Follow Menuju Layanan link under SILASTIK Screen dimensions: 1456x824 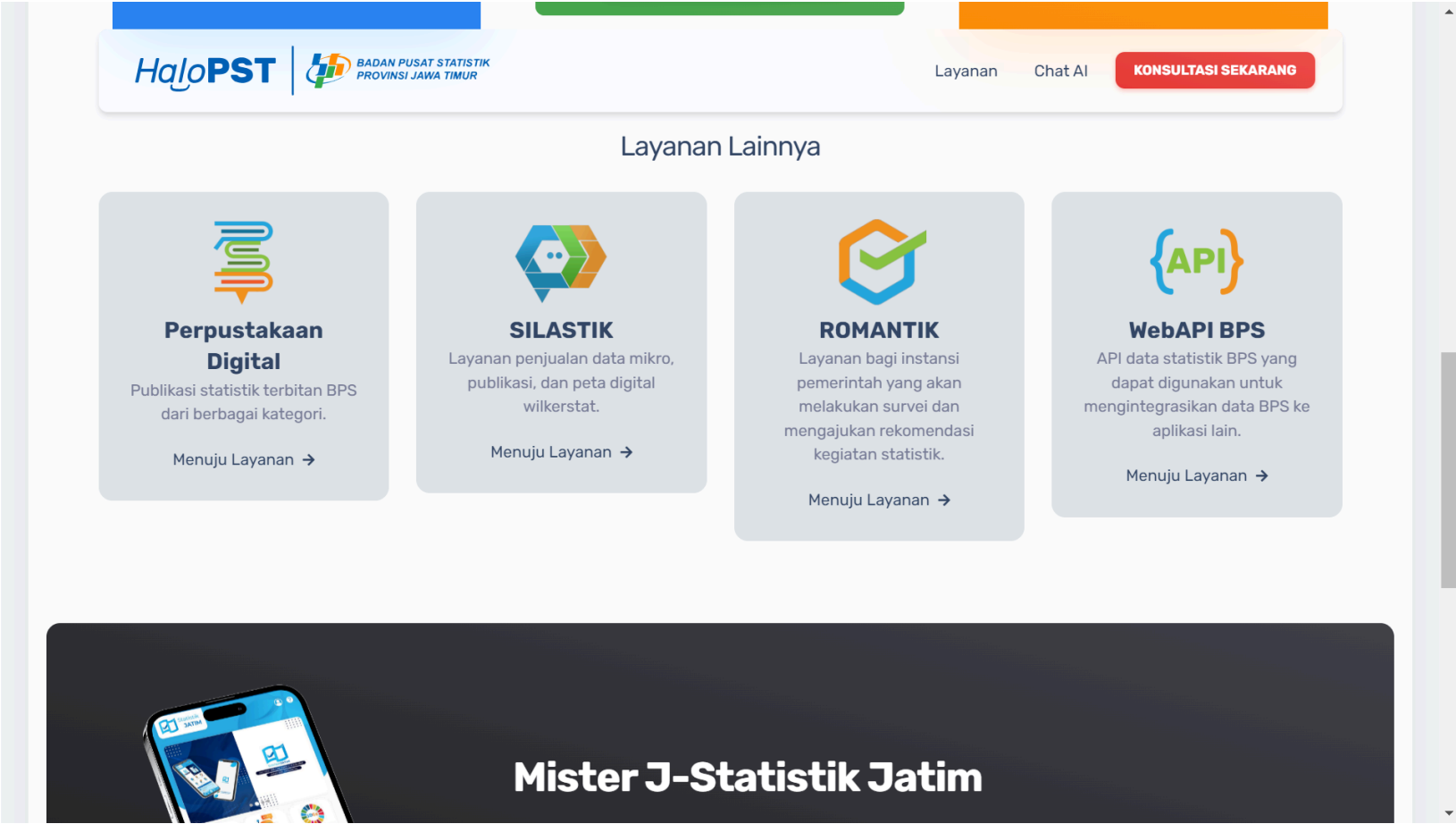(x=551, y=452)
